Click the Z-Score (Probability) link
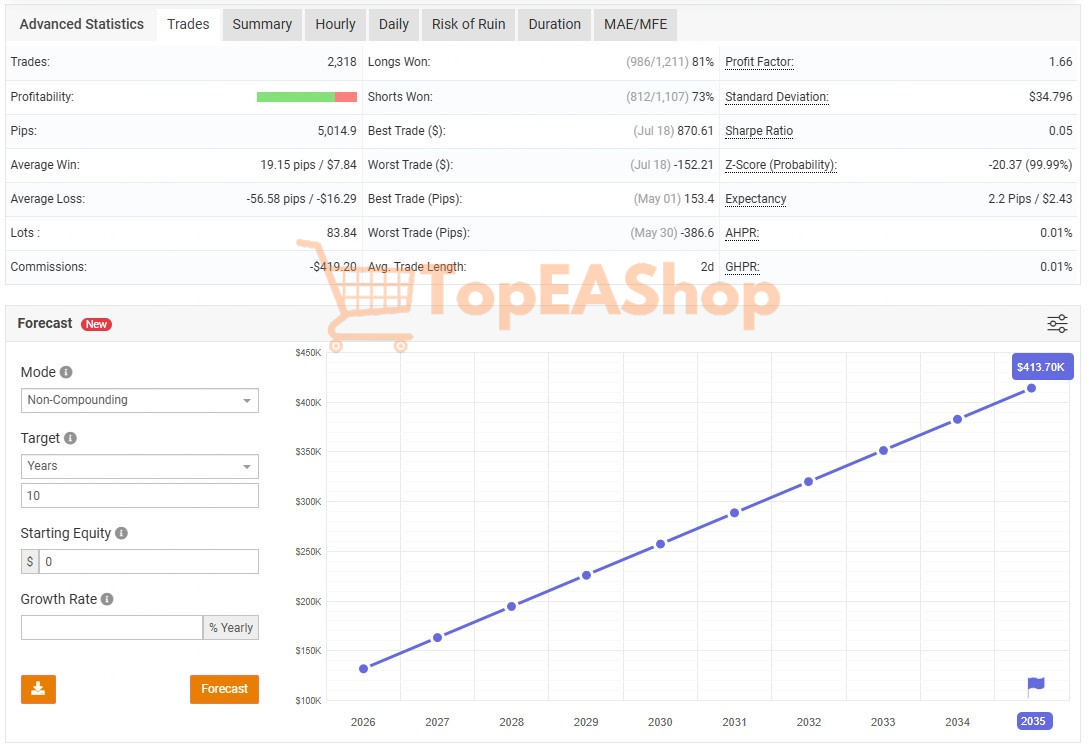1089x745 pixels. point(780,165)
